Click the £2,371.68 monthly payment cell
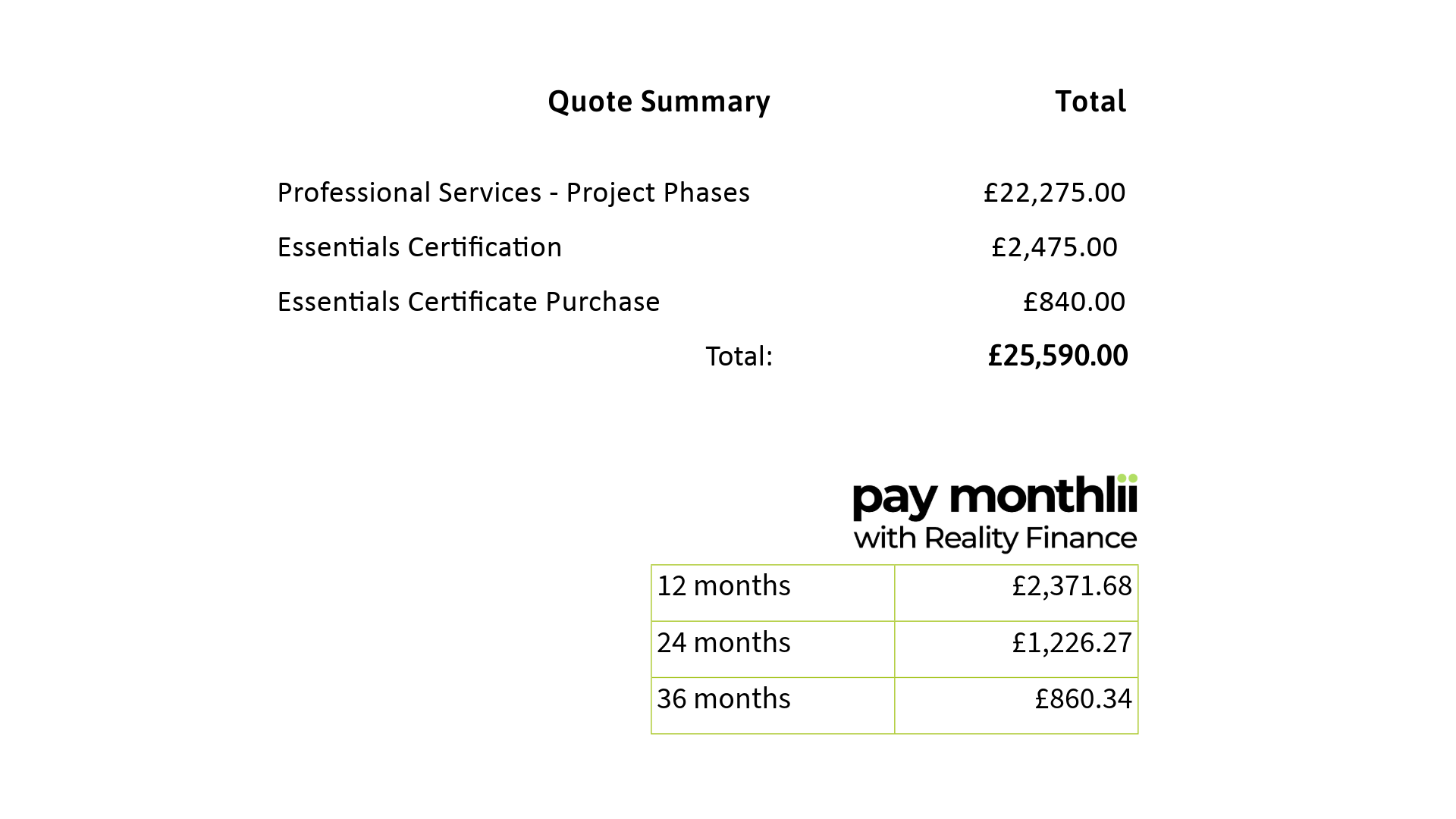1456x819 pixels. pos(1016,593)
